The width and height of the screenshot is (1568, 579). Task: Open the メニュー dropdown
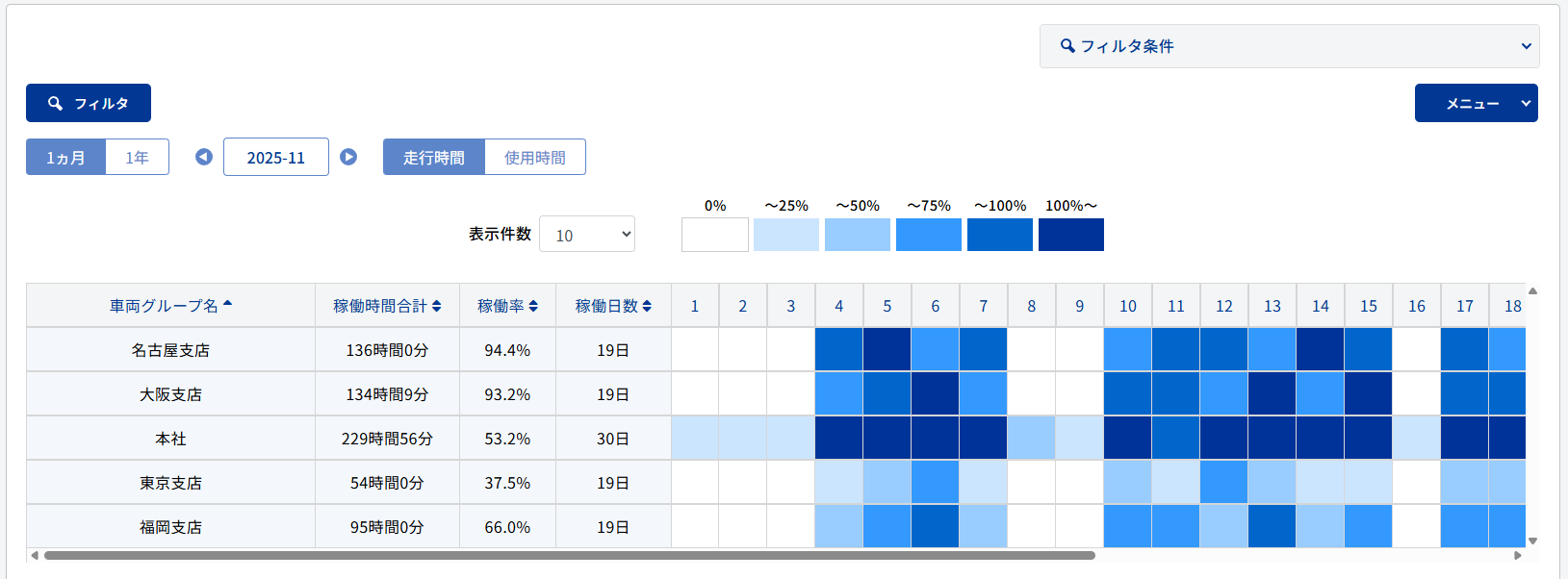click(1476, 103)
